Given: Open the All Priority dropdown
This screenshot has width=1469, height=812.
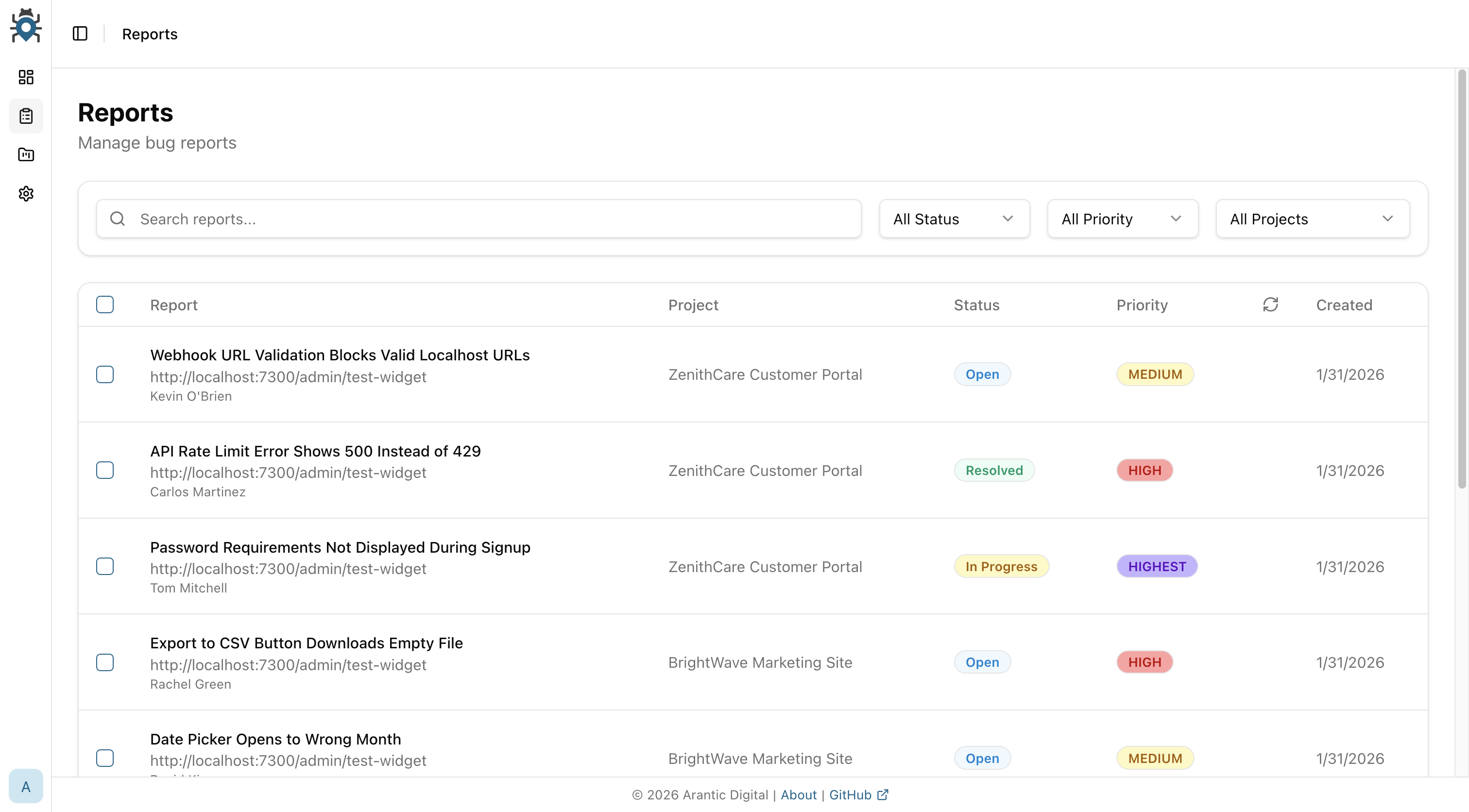Looking at the screenshot, I should (x=1122, y=219).
